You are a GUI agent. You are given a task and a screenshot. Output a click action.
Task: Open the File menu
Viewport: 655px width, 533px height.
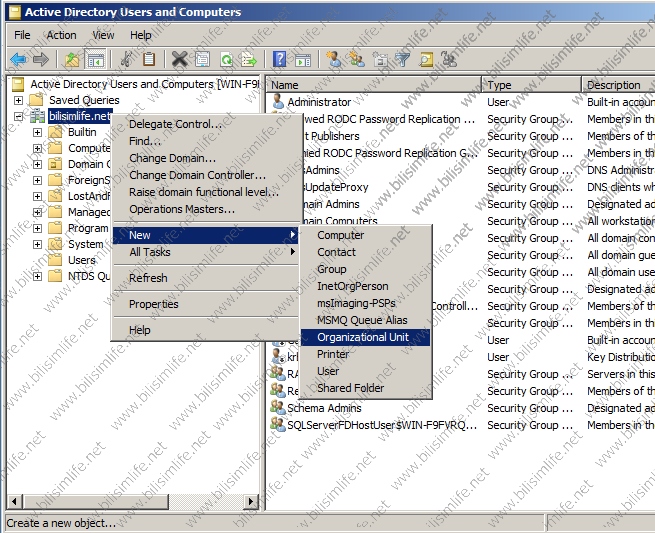pos(22,35)
